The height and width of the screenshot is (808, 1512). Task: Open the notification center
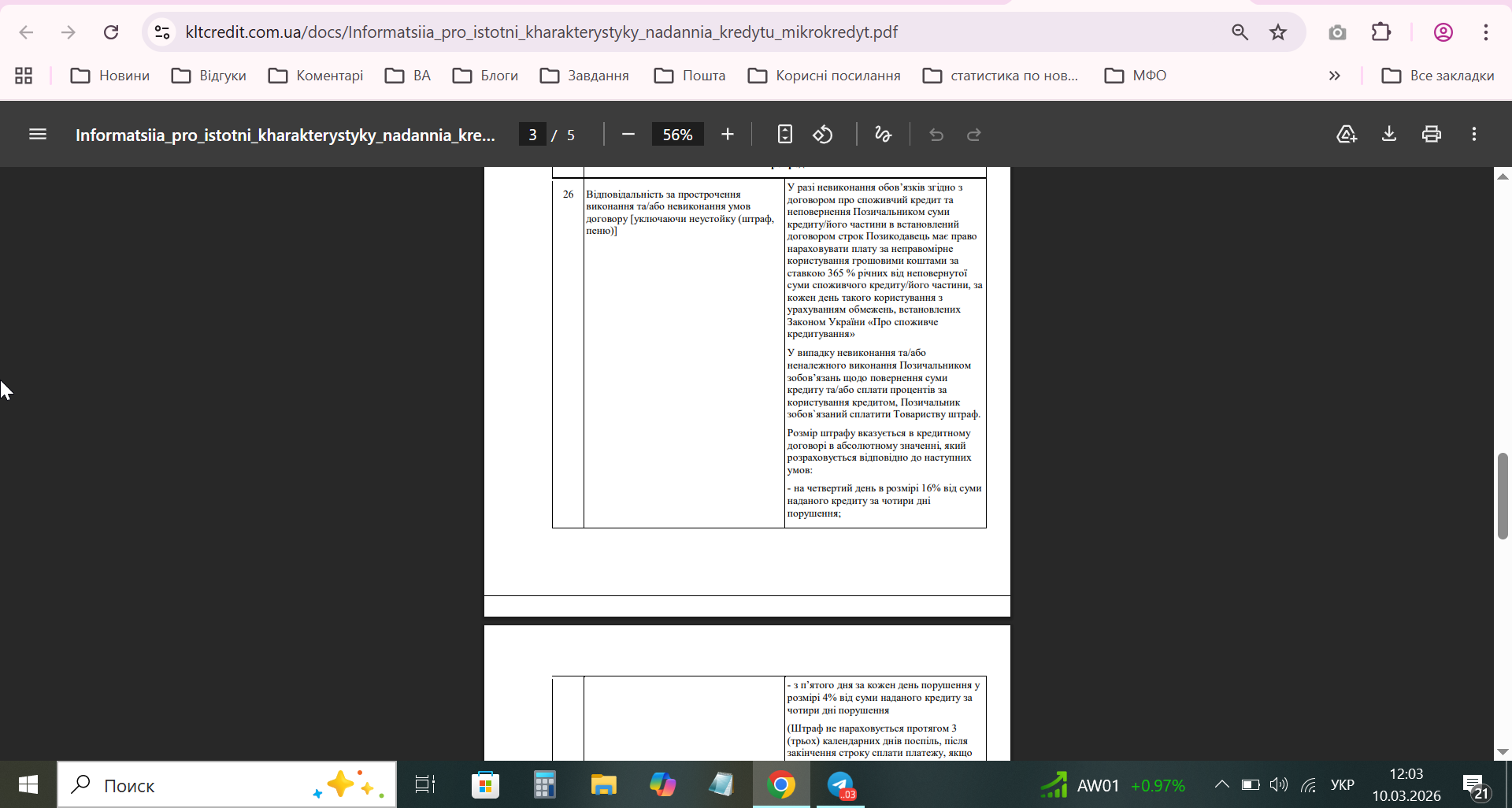click(1475, 785)
